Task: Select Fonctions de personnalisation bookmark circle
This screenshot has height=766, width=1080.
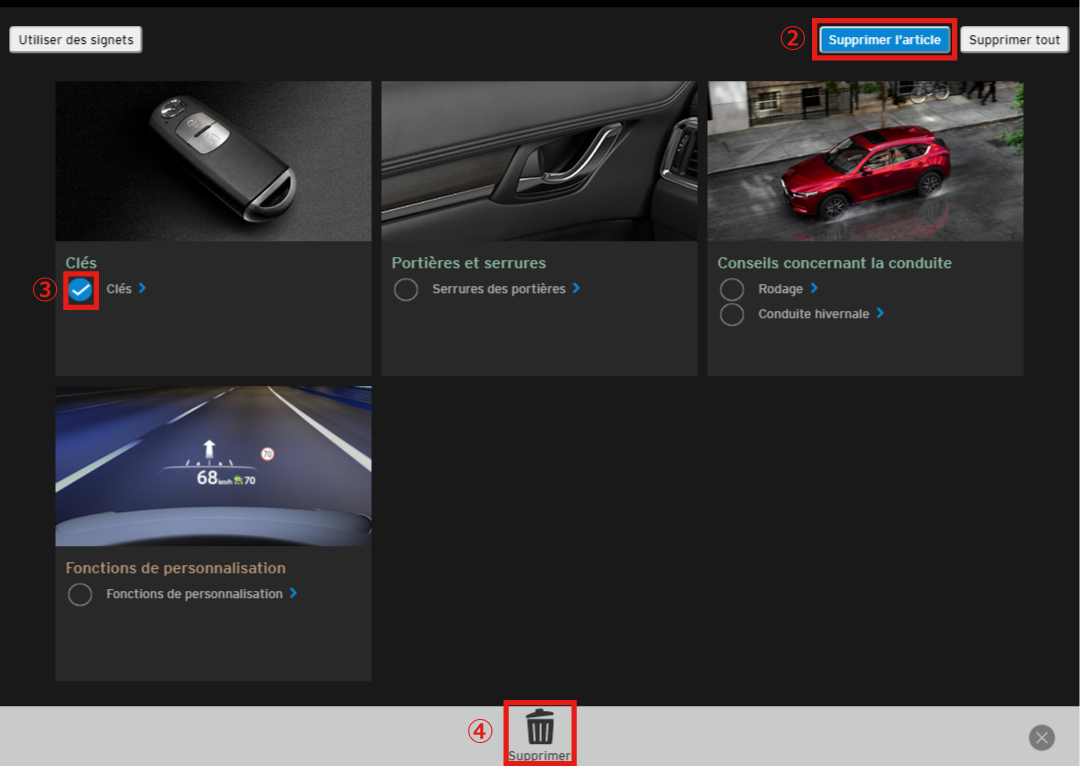Action: tap(80, 595)
